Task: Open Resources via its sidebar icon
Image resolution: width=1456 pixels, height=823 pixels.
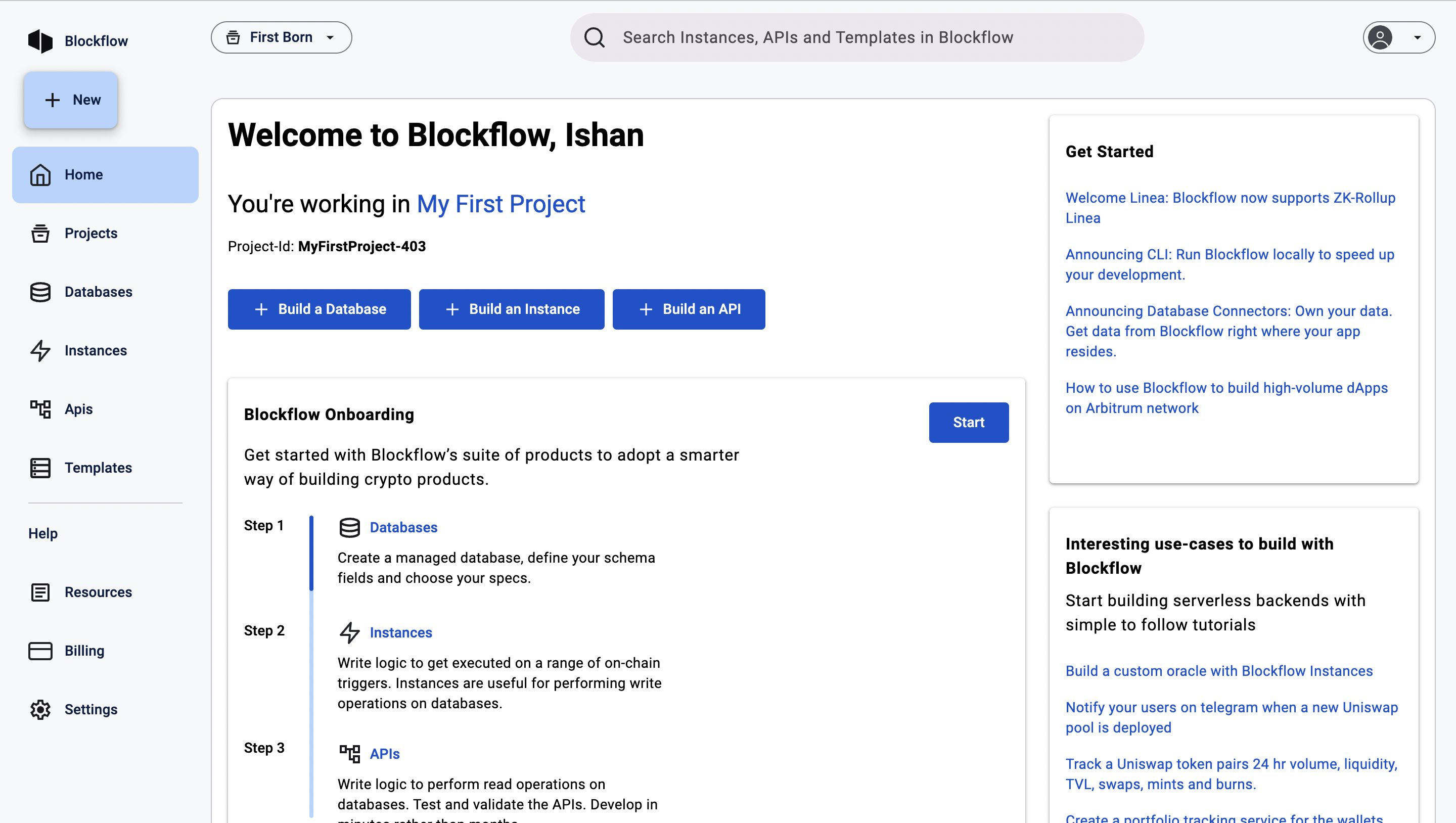Action: coord(39,592)
